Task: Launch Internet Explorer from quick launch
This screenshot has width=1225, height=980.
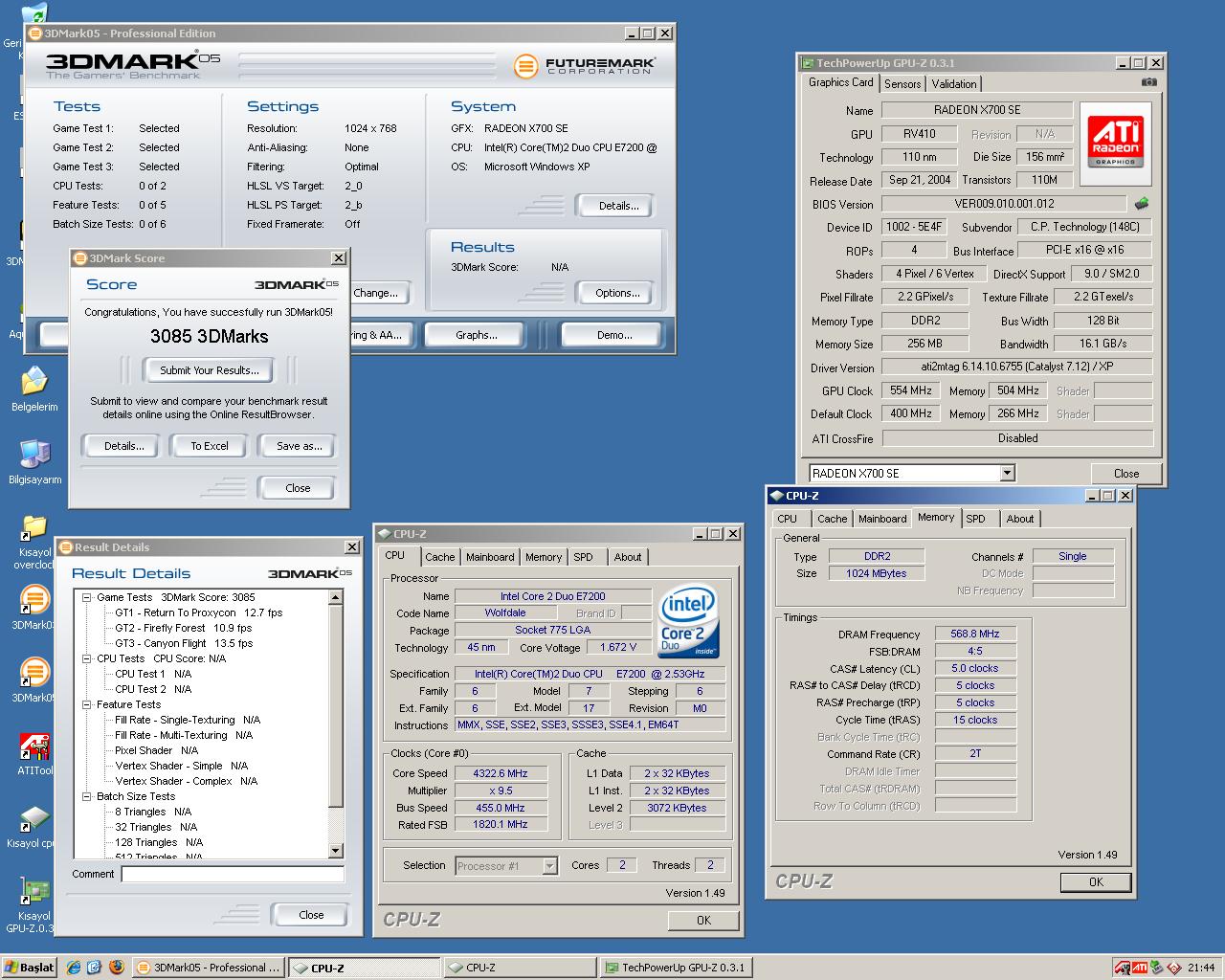Action: pos(74,968)
